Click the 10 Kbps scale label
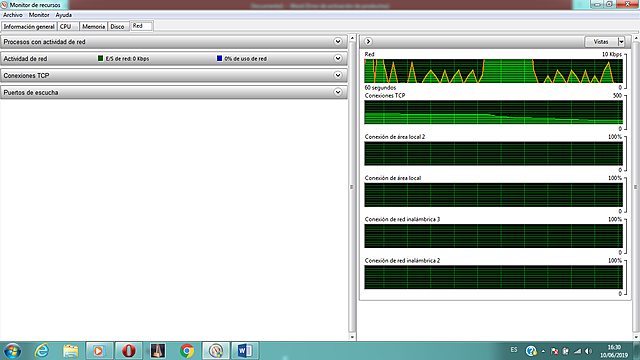This screenshot has width=640, height=360. pyautogui.click(x=611, y=54)
